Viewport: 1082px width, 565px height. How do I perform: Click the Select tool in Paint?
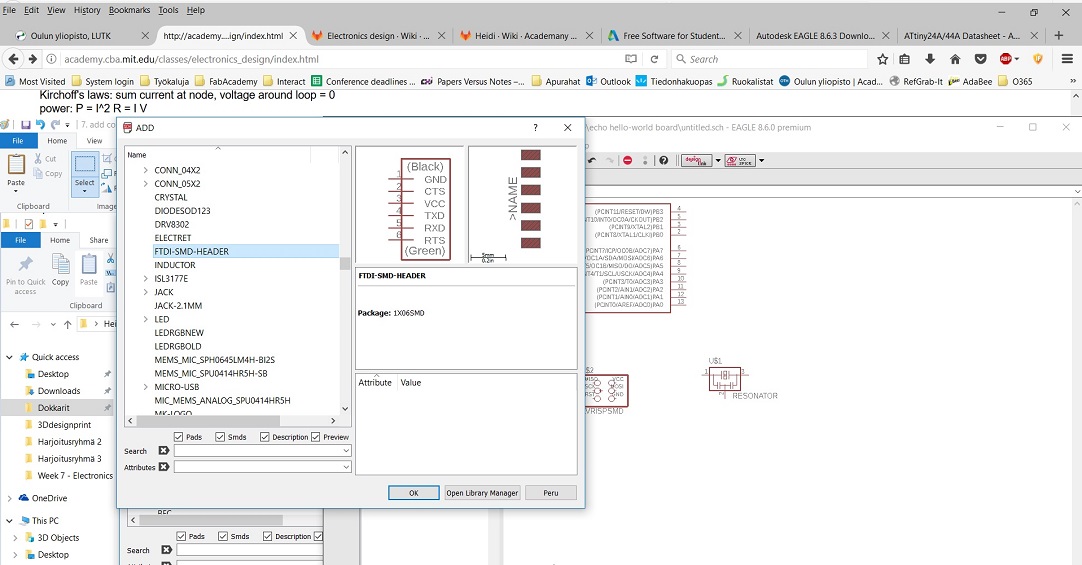pos(85,172)
